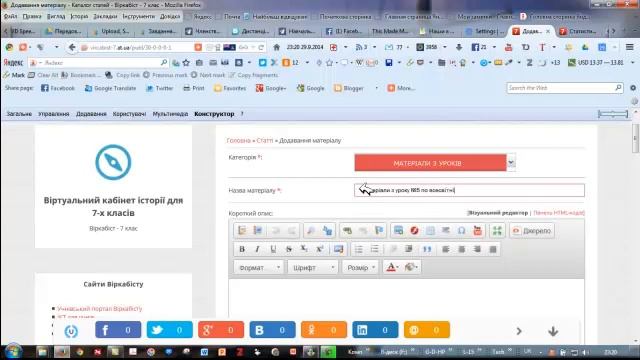Align text left in editor

pos(446,249)
